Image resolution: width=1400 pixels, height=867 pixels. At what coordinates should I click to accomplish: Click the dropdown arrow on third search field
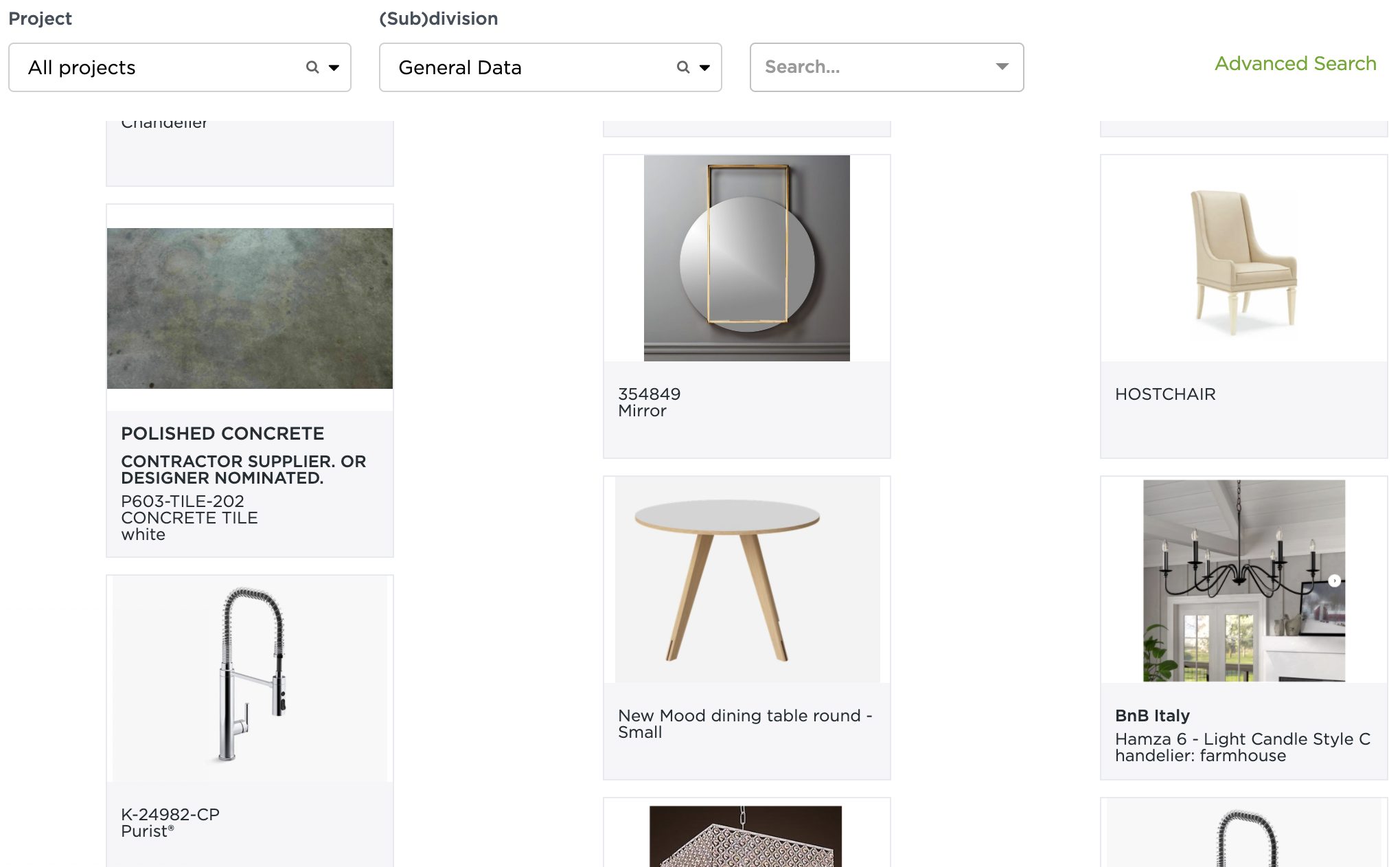pyautogui.click(x=1000, y=66)
